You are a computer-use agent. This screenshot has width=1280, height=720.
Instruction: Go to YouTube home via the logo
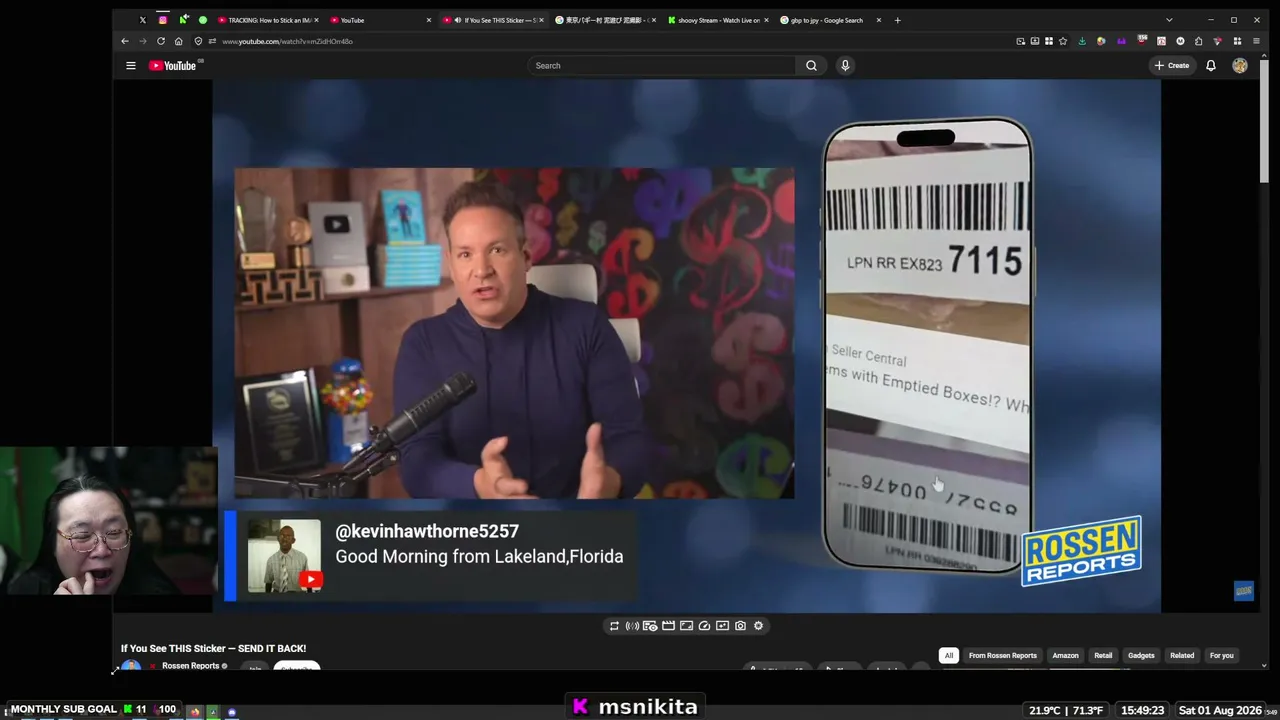coord(173,66)
